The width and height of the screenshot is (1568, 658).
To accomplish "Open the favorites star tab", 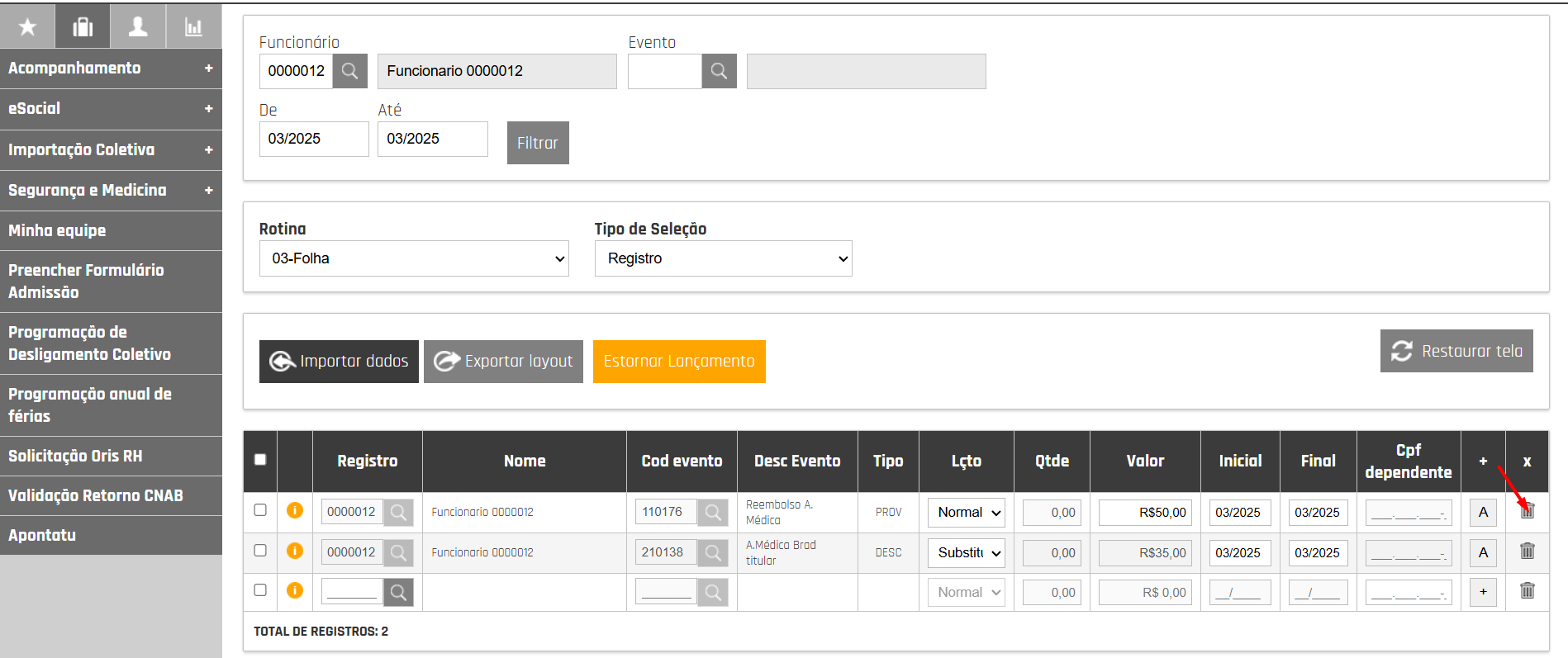I will [x=27, y=27].
